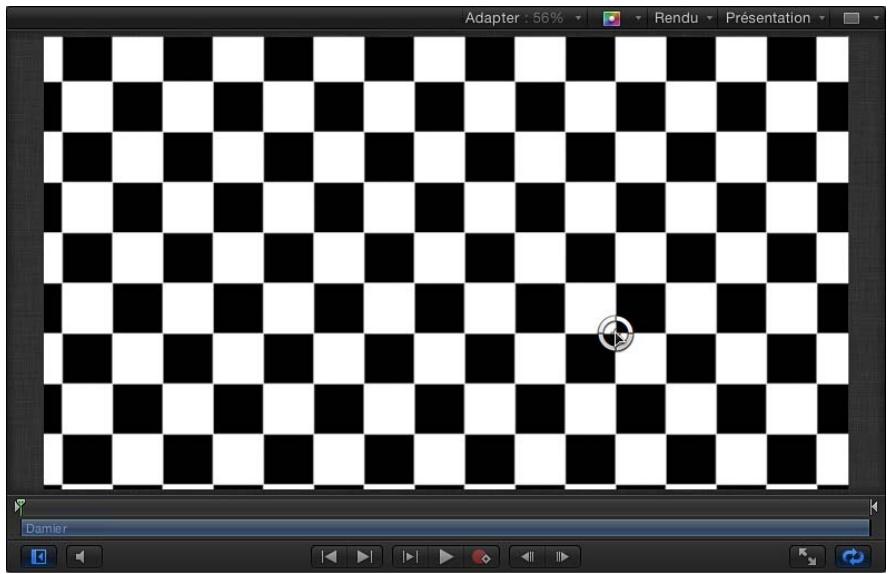Start playback with the Play button
The image size is (890, 574).
click(446, 557)
